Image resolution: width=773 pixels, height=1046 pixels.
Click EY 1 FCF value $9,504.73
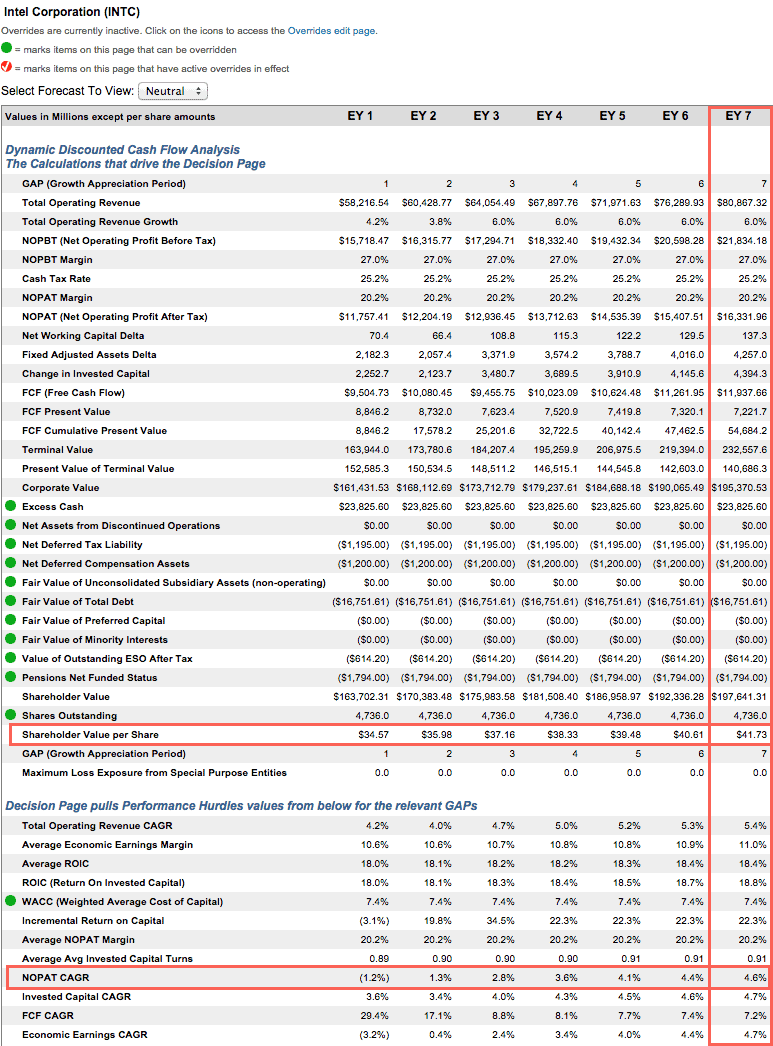click(x=366, y=393)
